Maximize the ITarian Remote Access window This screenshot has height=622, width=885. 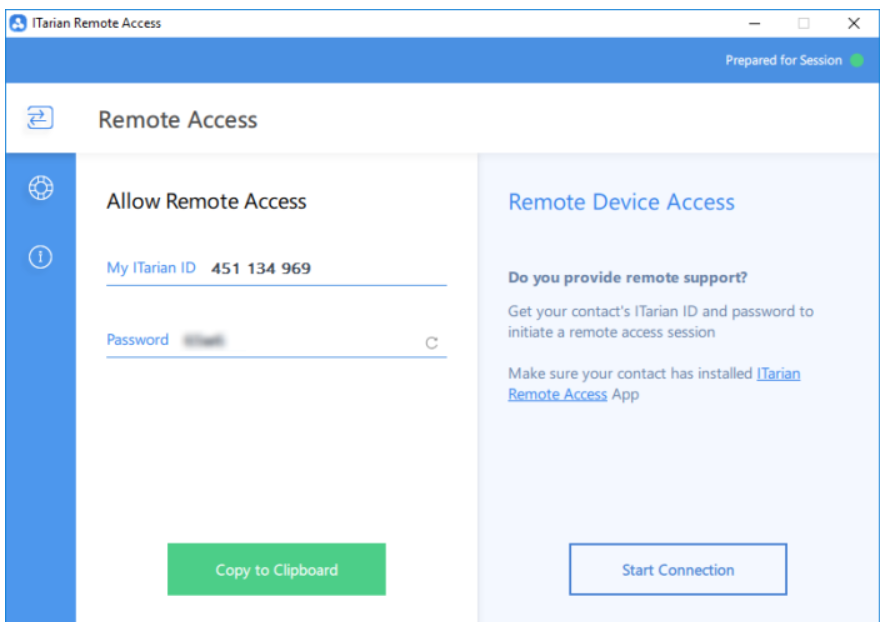click(803, 23)
